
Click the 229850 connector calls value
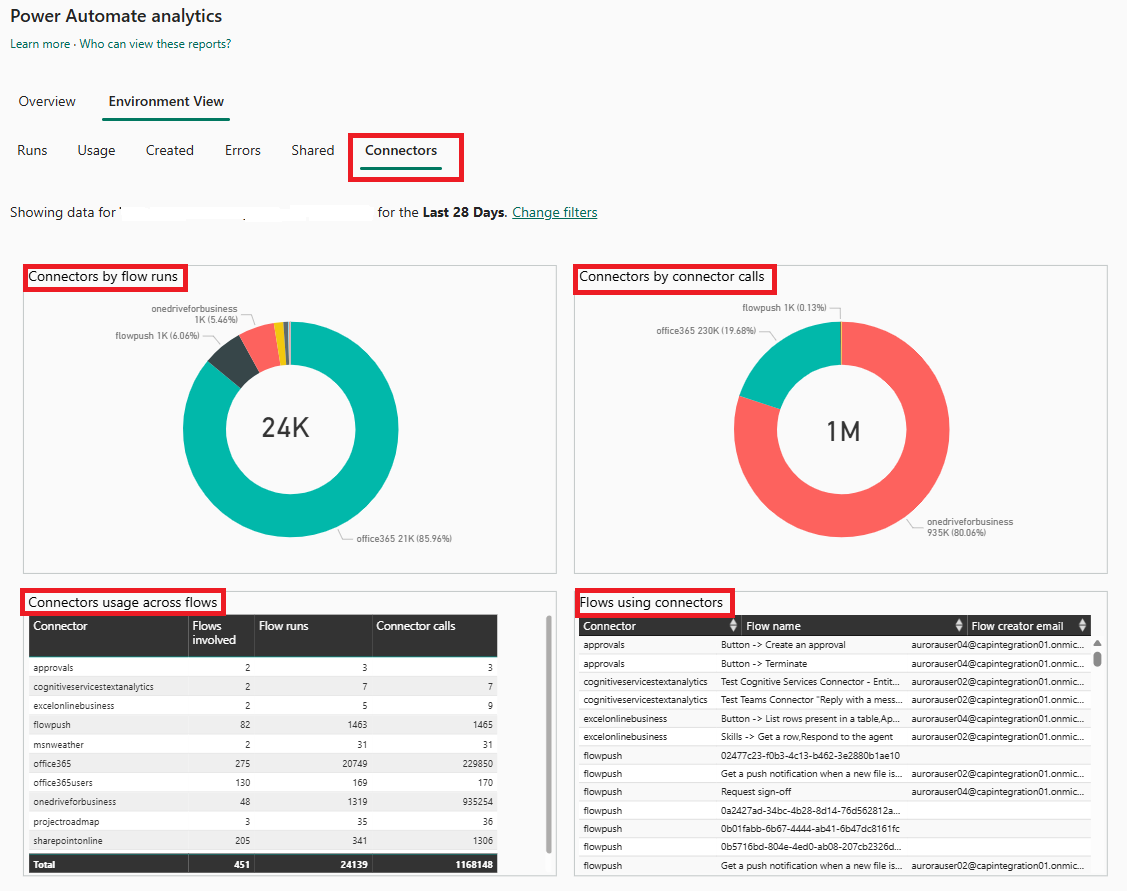point(477,764)
